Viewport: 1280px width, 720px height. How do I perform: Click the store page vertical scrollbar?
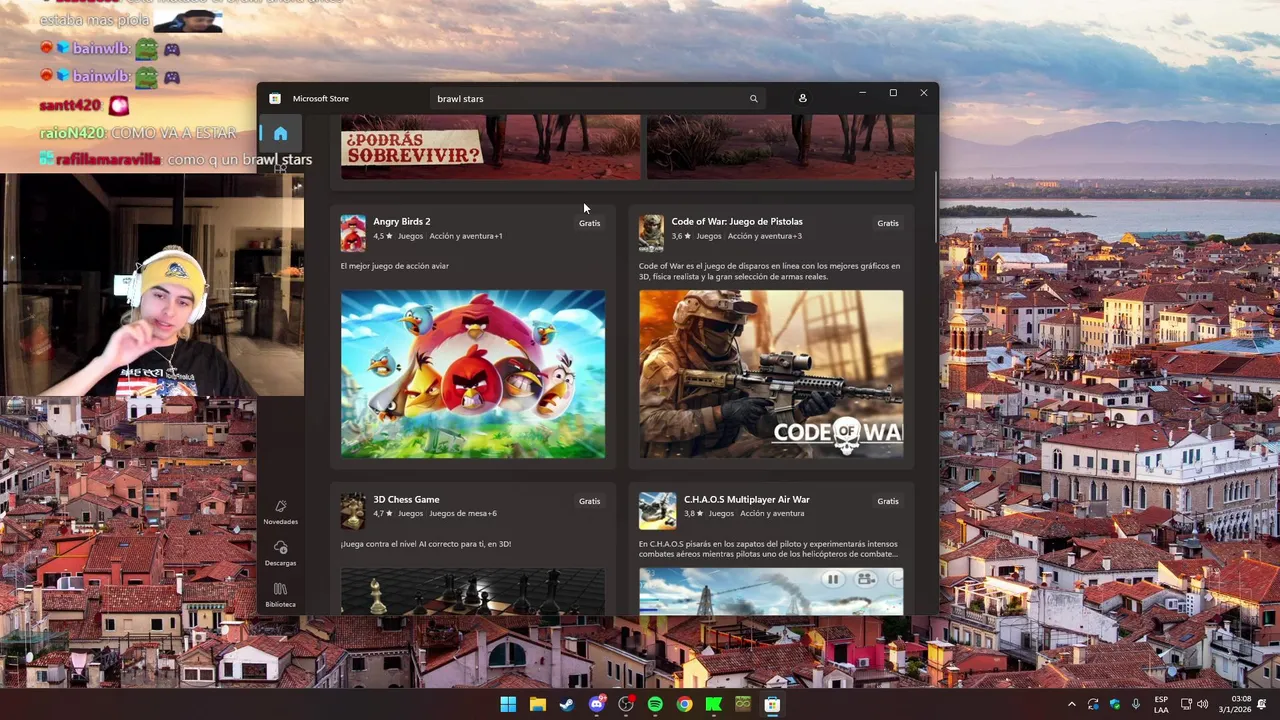[x=936, y=207]
